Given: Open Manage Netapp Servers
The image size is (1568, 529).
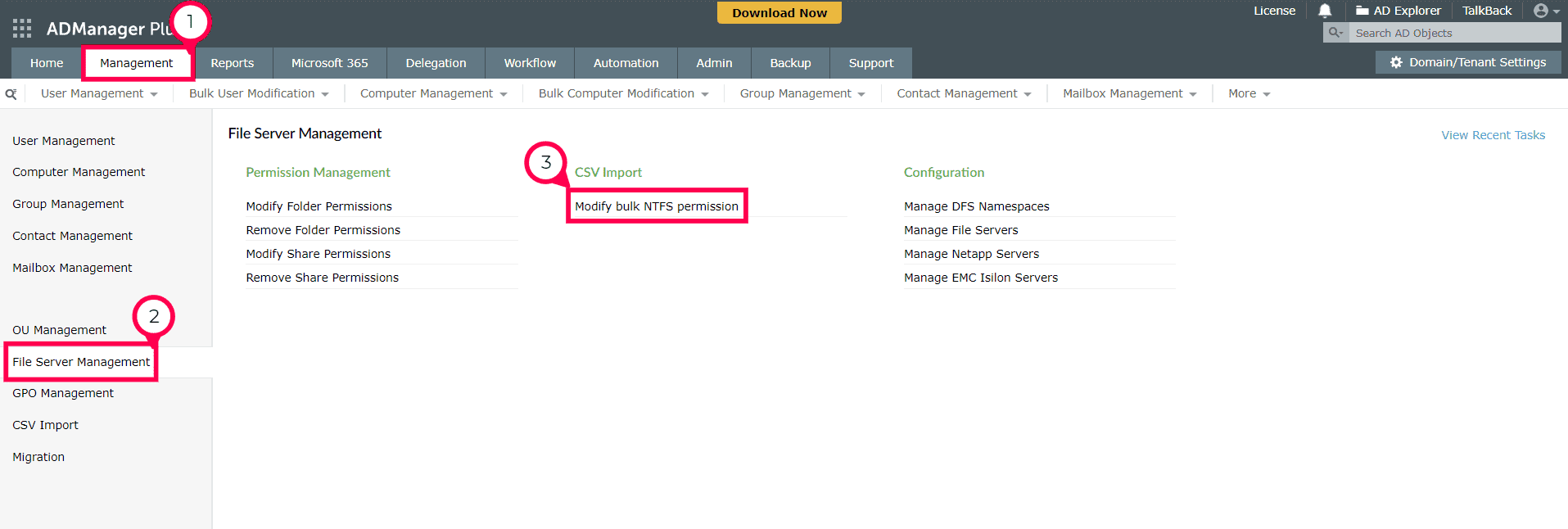Looking at the screenshot, I should pyautogui.click(x=972, y=254).
